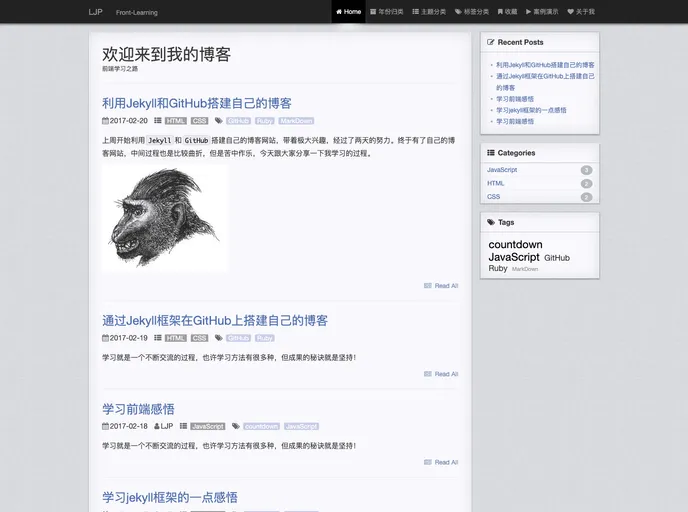Click the LJP site logo
688x512 pixels.
(x=95, y=12)
